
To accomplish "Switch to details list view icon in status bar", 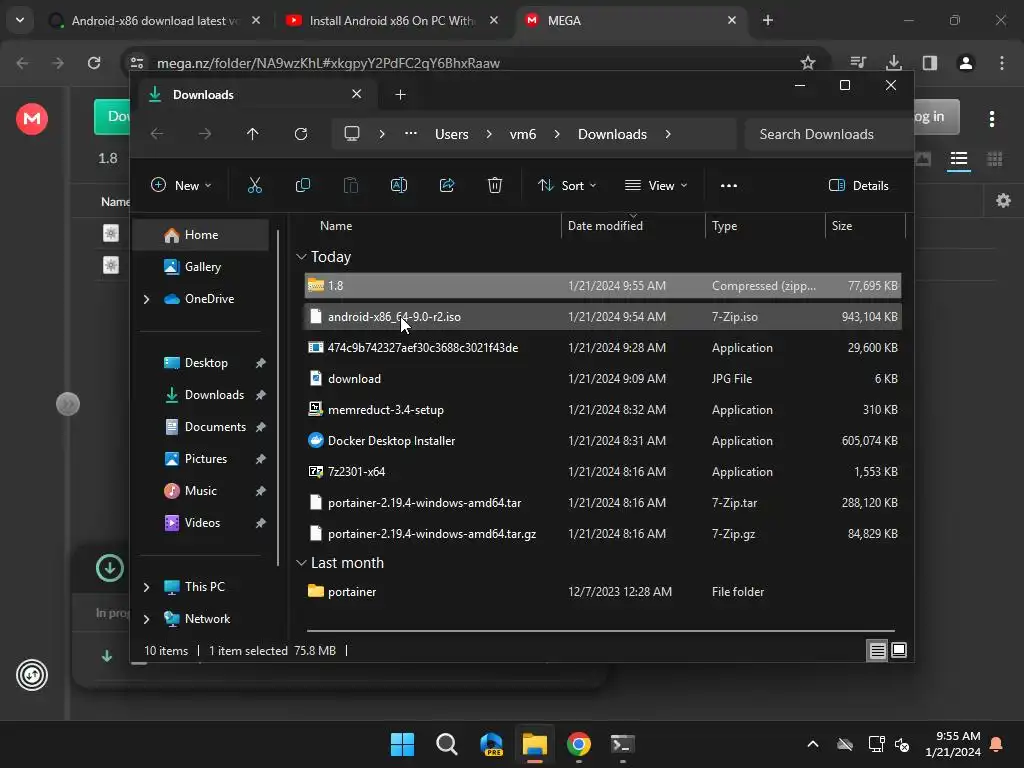I will [x=877, y=650].
